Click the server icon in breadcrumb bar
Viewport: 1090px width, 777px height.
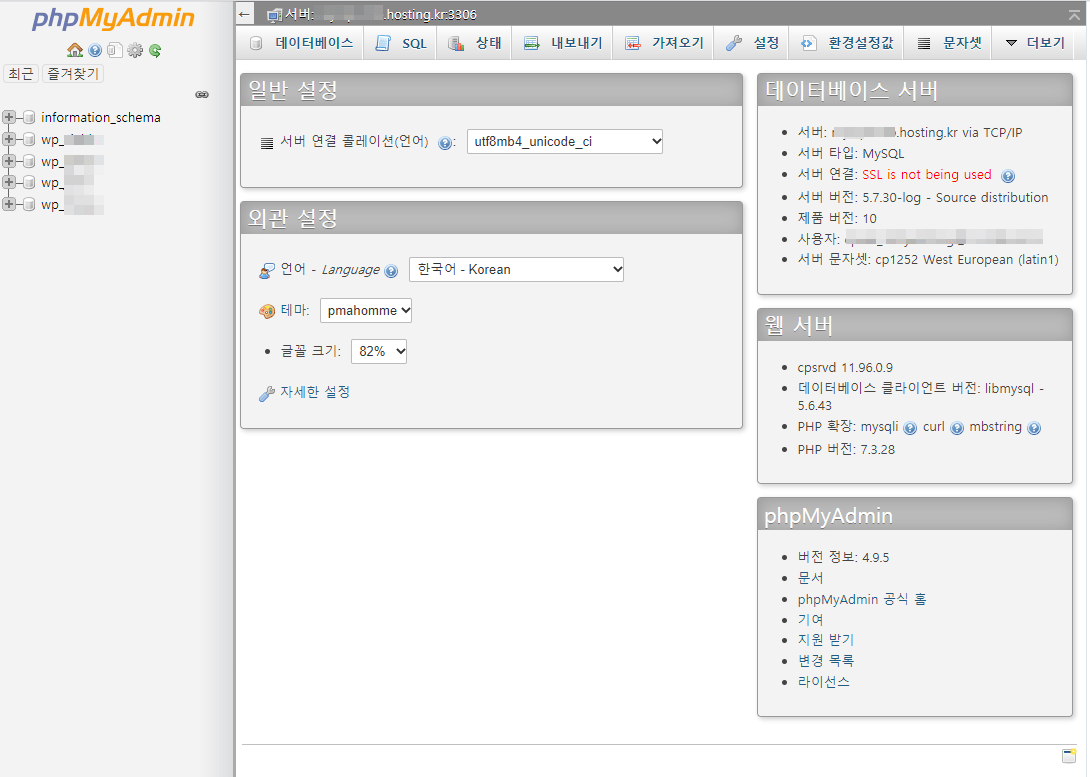(x=275, y=15)
